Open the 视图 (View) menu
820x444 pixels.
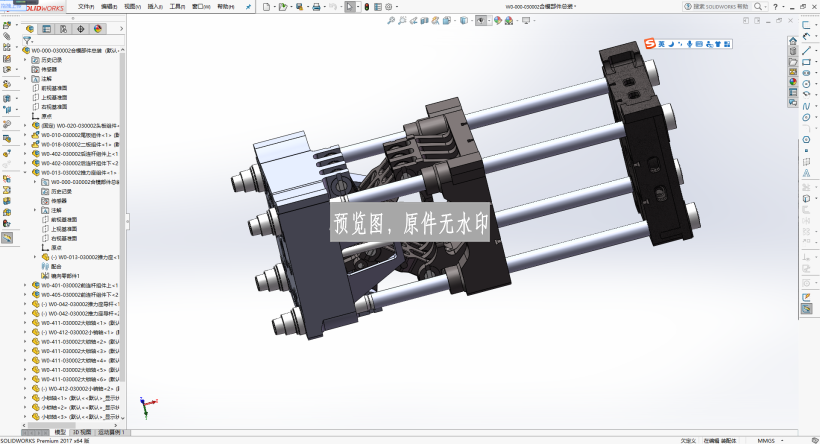click(132, 7)
